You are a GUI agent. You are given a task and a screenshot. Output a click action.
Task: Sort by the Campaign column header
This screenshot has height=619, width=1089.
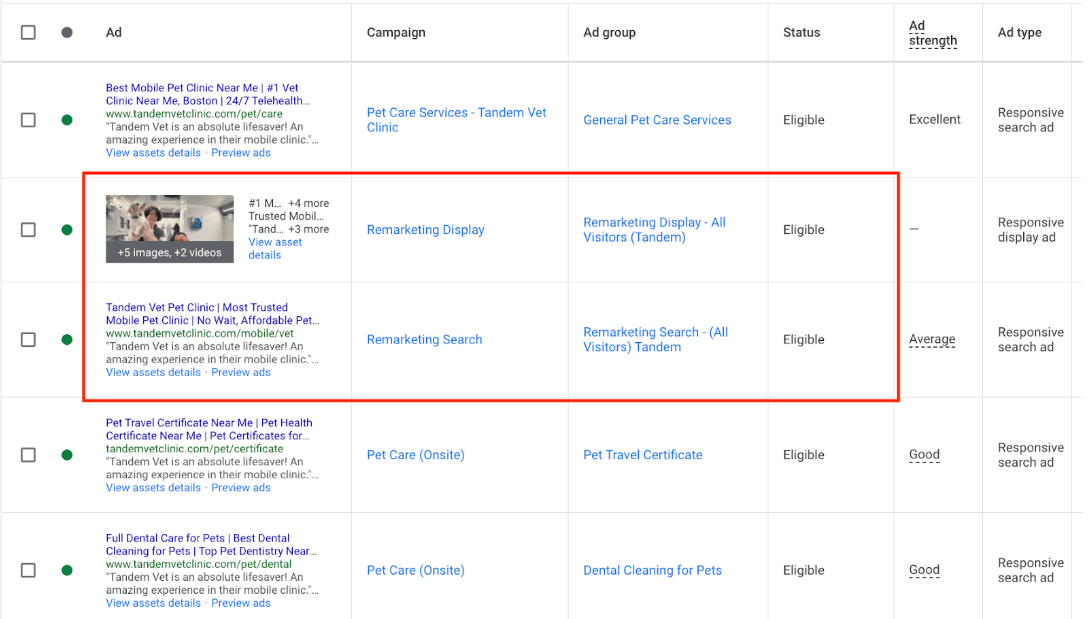[x=396, y=32]
